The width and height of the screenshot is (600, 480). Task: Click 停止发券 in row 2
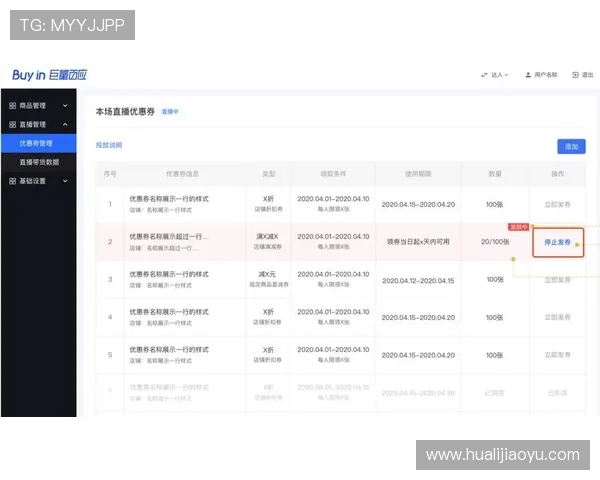(x=558, y=242)
